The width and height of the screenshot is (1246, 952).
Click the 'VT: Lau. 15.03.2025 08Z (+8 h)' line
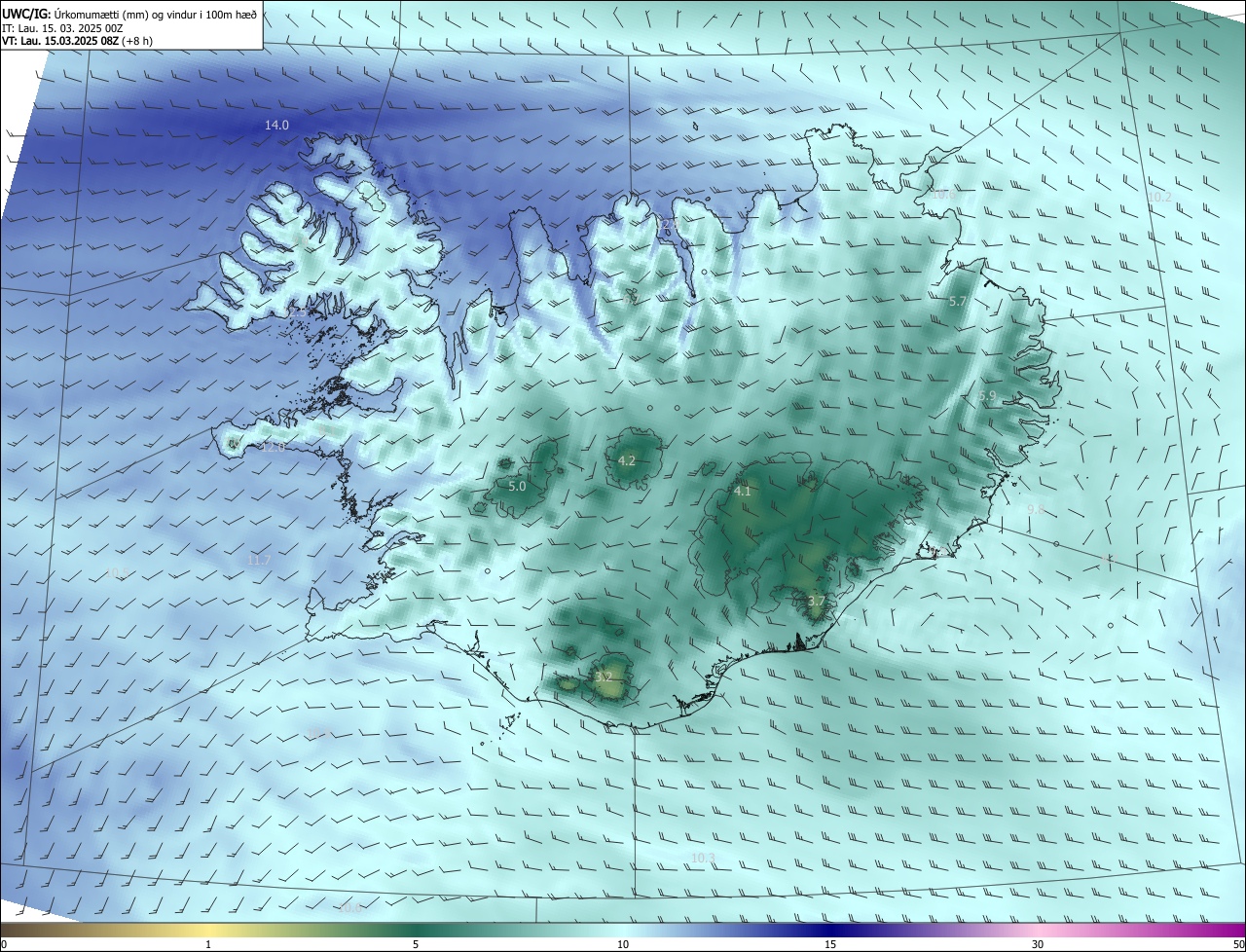click(77, 41)
